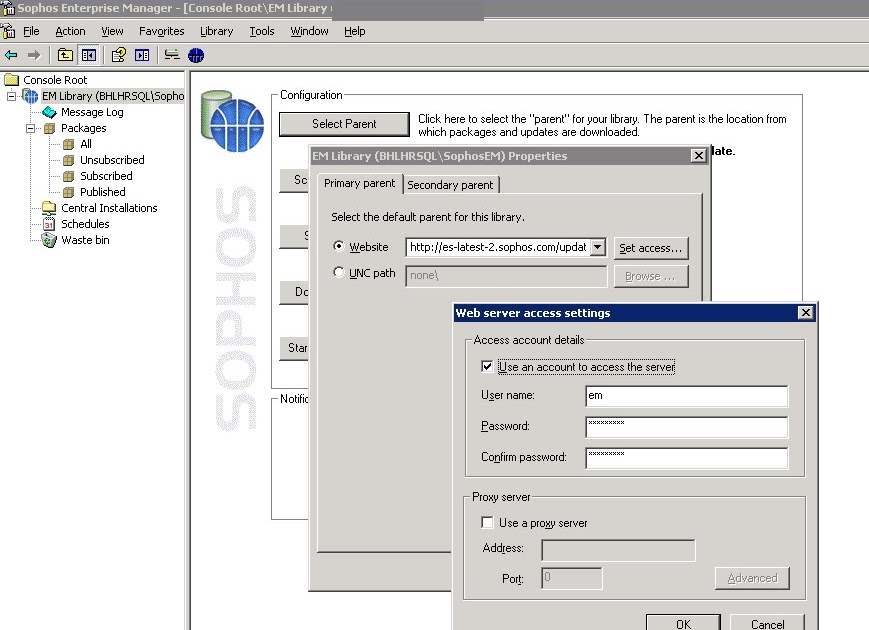Click the Properties help toolbar icon
Image resolution: width=869 pixels, height=630 pixels.
[119, 55]
